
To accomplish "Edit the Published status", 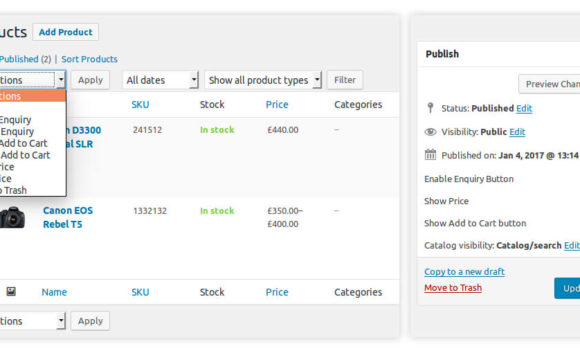I will [524, 108].
